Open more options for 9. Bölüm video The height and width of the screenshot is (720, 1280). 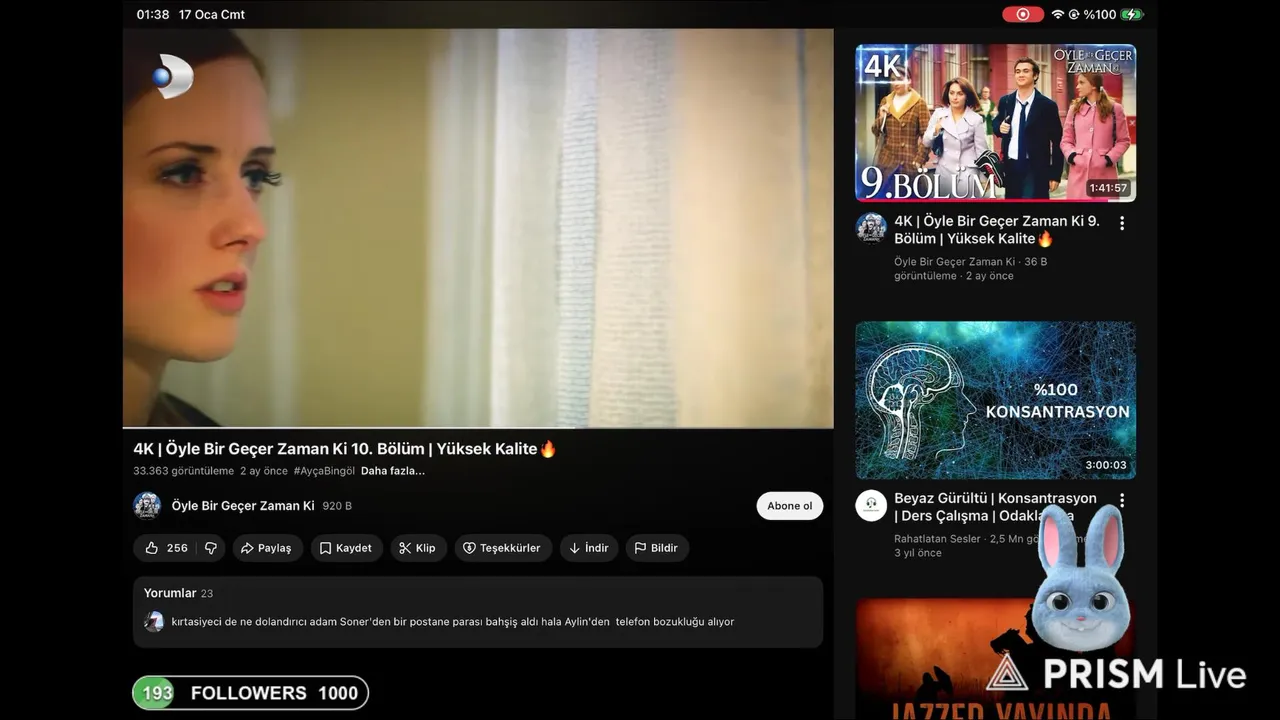pyautogui.click(x=1122, y=224)
